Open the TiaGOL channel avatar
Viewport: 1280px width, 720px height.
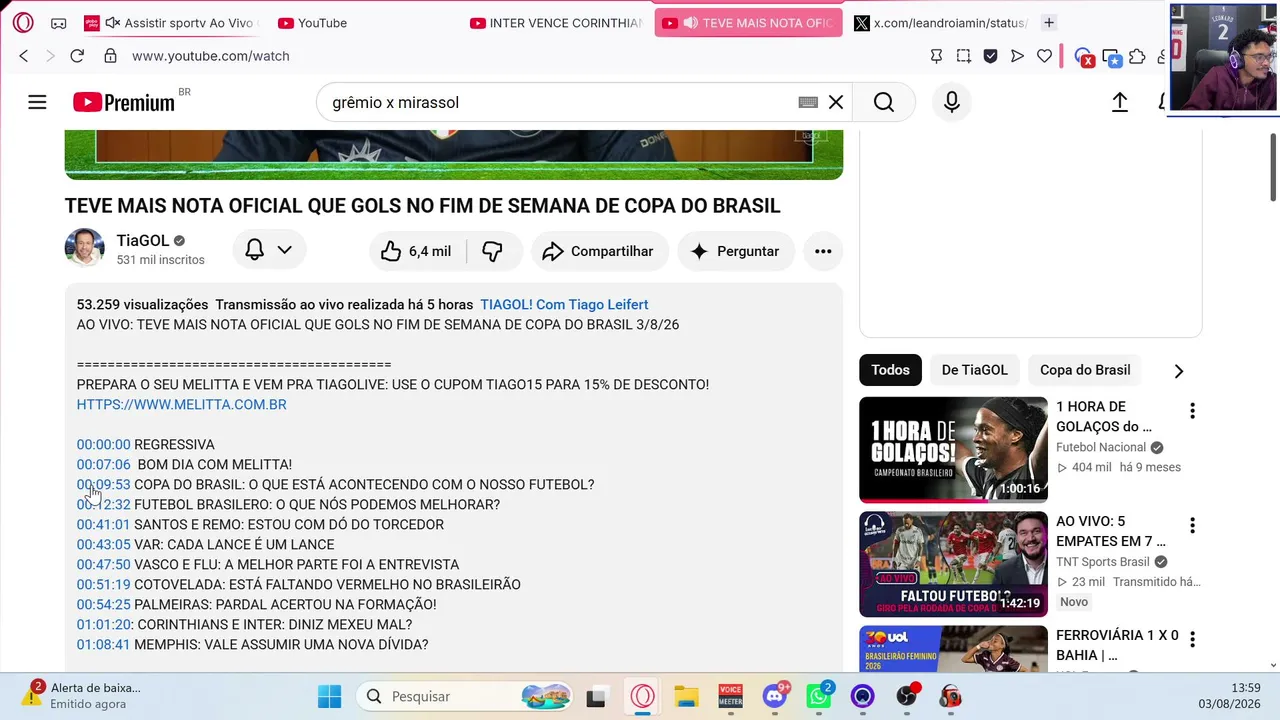[85, 248]
